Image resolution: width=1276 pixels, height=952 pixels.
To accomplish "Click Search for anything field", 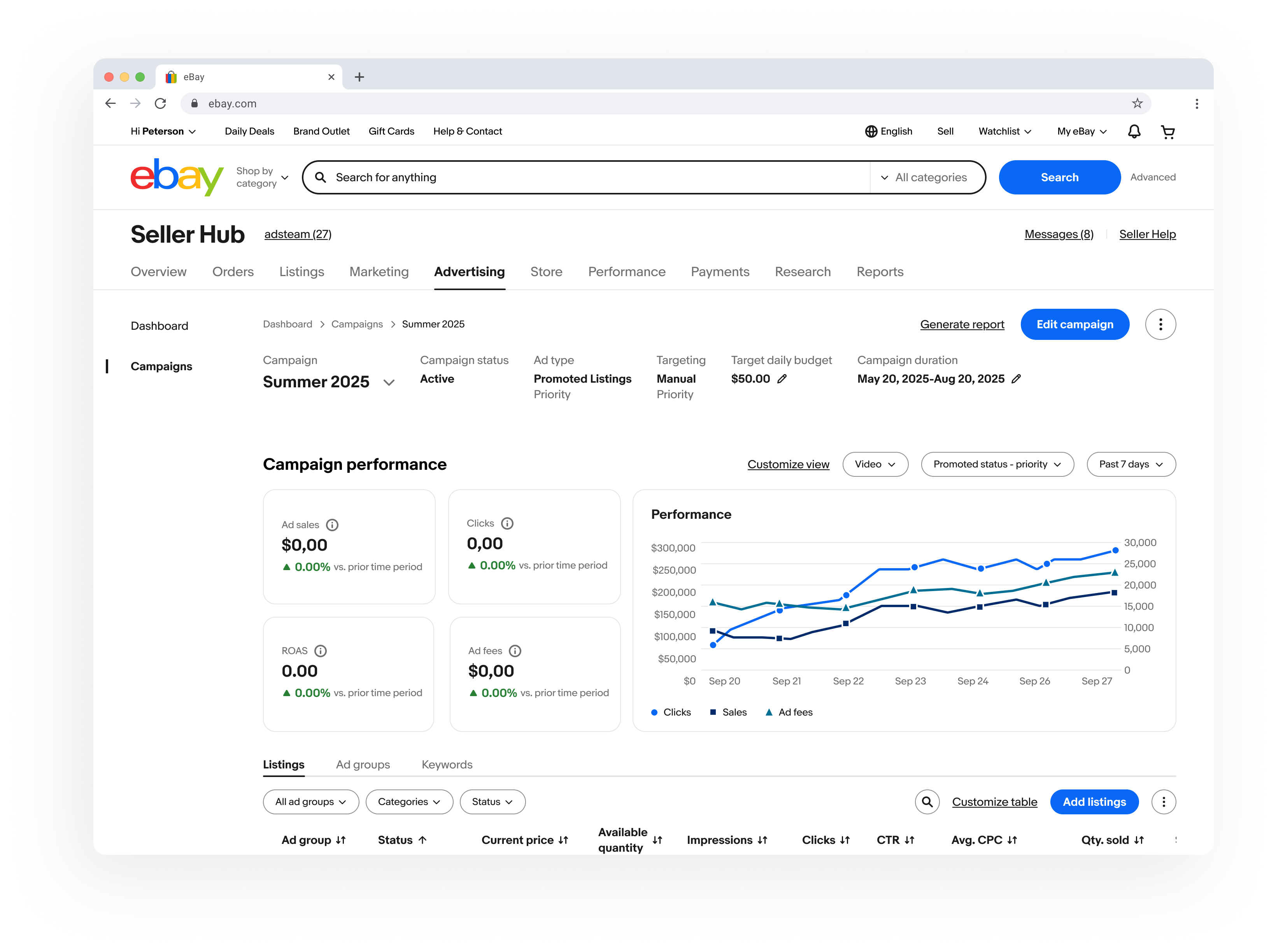I will click(x=586, y=177).
